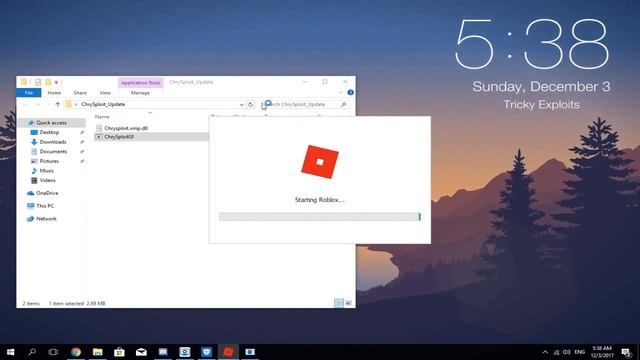Open Desktop in navigation pane
640x360 pixels.
coord(49,133)
